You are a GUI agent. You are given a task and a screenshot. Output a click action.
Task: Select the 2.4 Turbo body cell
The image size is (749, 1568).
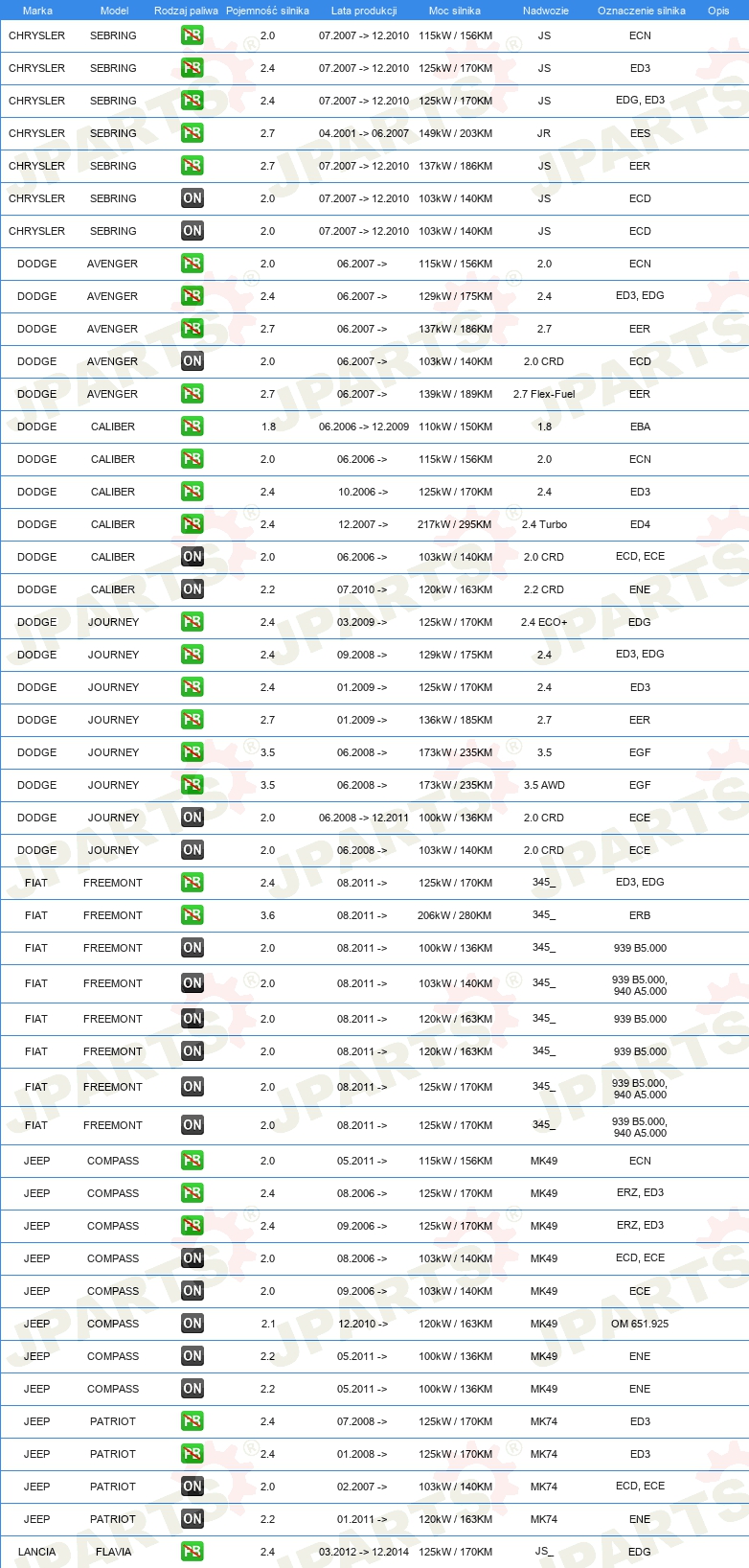coord(544,524)
